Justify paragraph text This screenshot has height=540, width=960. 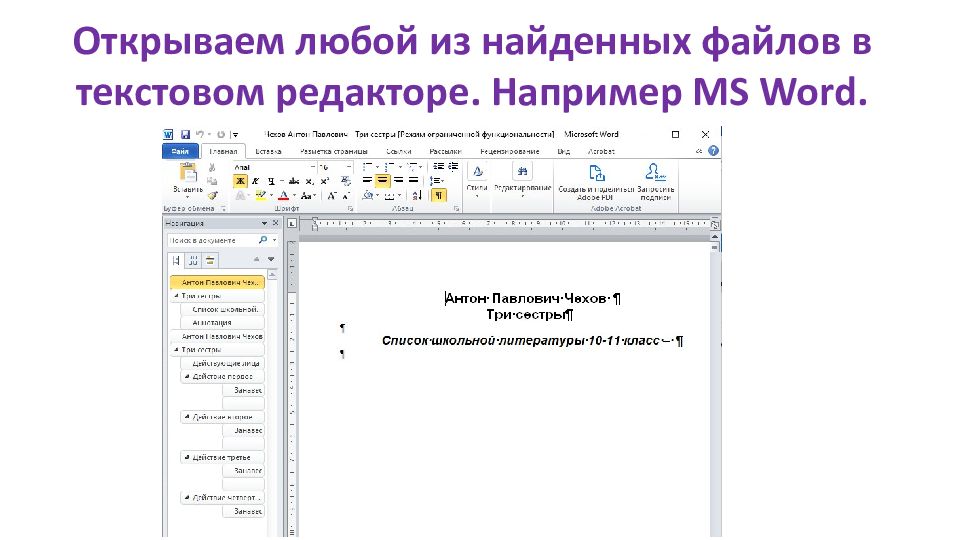pos(413,181)
